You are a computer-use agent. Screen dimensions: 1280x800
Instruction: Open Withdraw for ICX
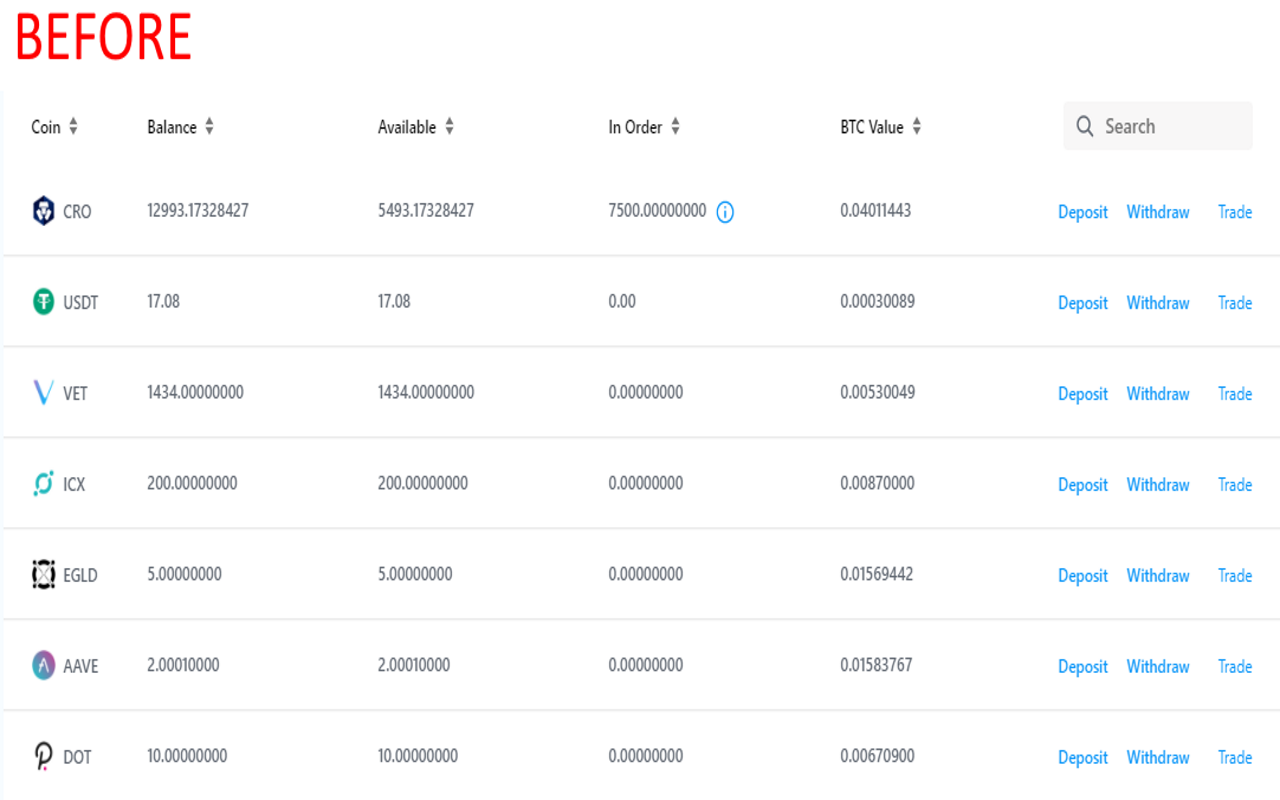tap(1158, 485)
